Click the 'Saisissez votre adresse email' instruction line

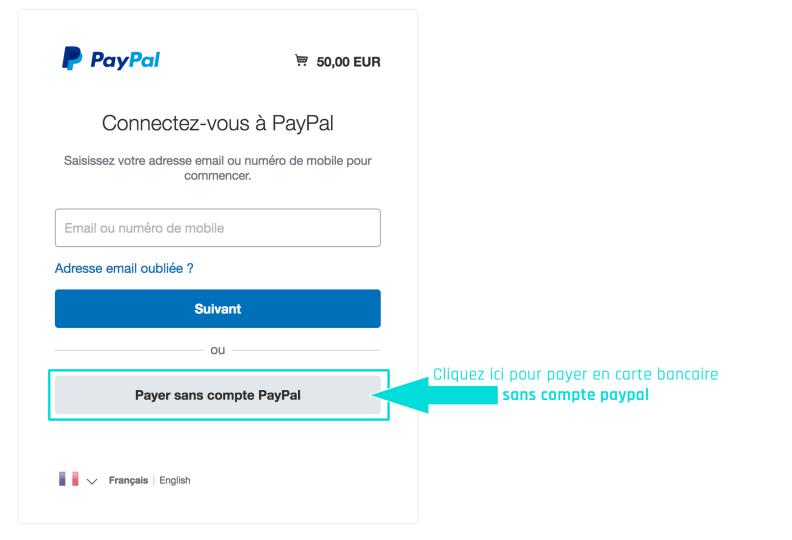coord(218,161)
